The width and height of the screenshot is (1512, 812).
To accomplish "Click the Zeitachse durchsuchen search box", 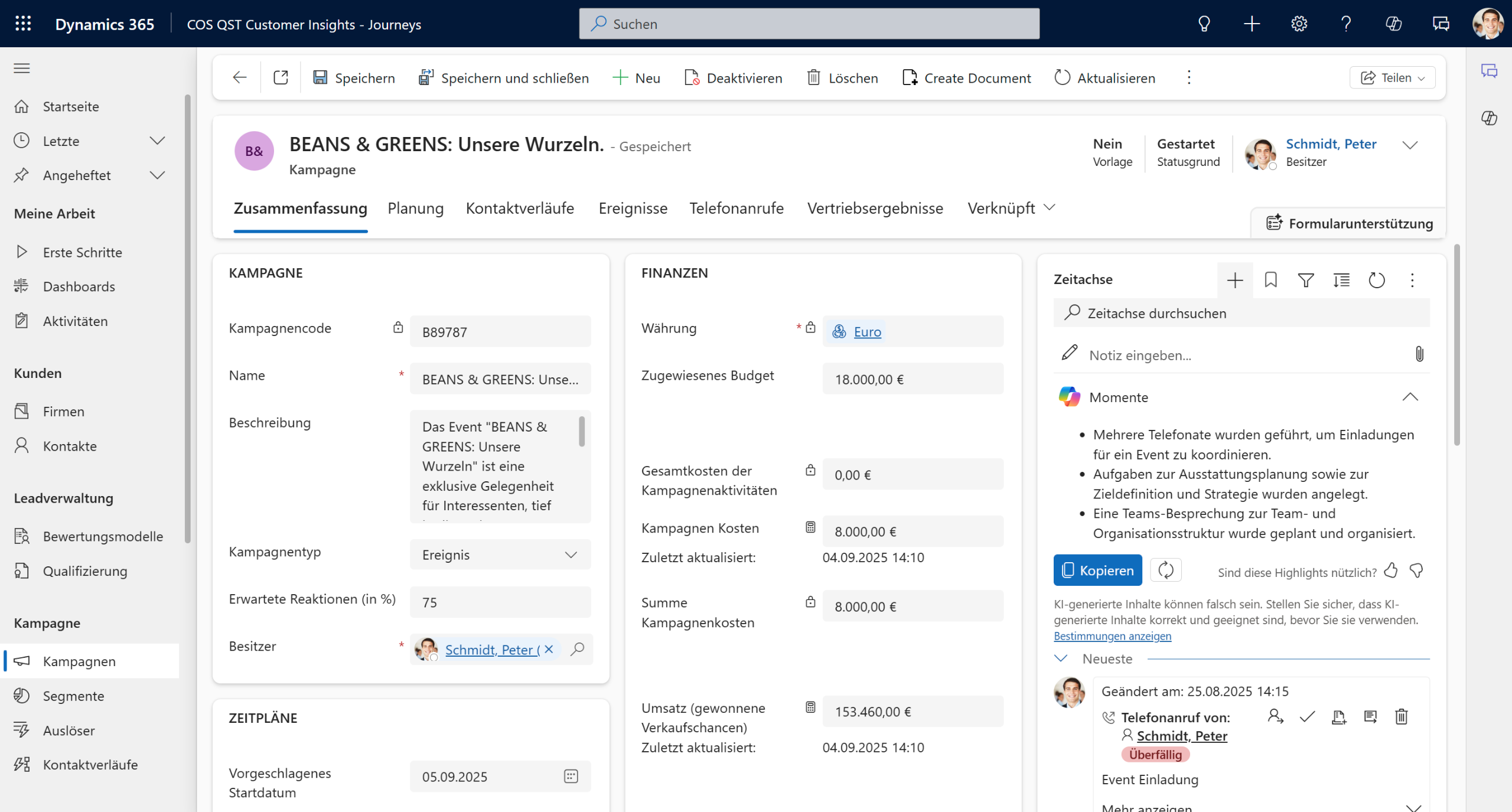I will pos(1241,314).
